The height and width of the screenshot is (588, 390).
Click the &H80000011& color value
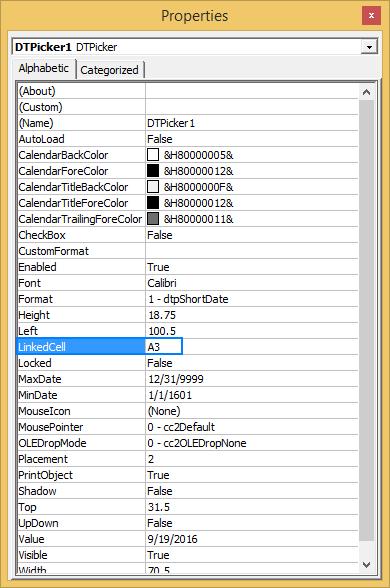tap(198, 219)
